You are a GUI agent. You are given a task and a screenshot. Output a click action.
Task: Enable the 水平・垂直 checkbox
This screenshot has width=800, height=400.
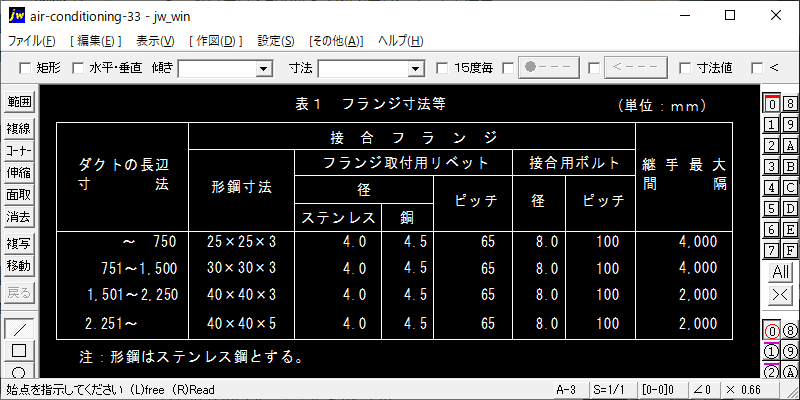pyautogui.click(x=78, y=68)
